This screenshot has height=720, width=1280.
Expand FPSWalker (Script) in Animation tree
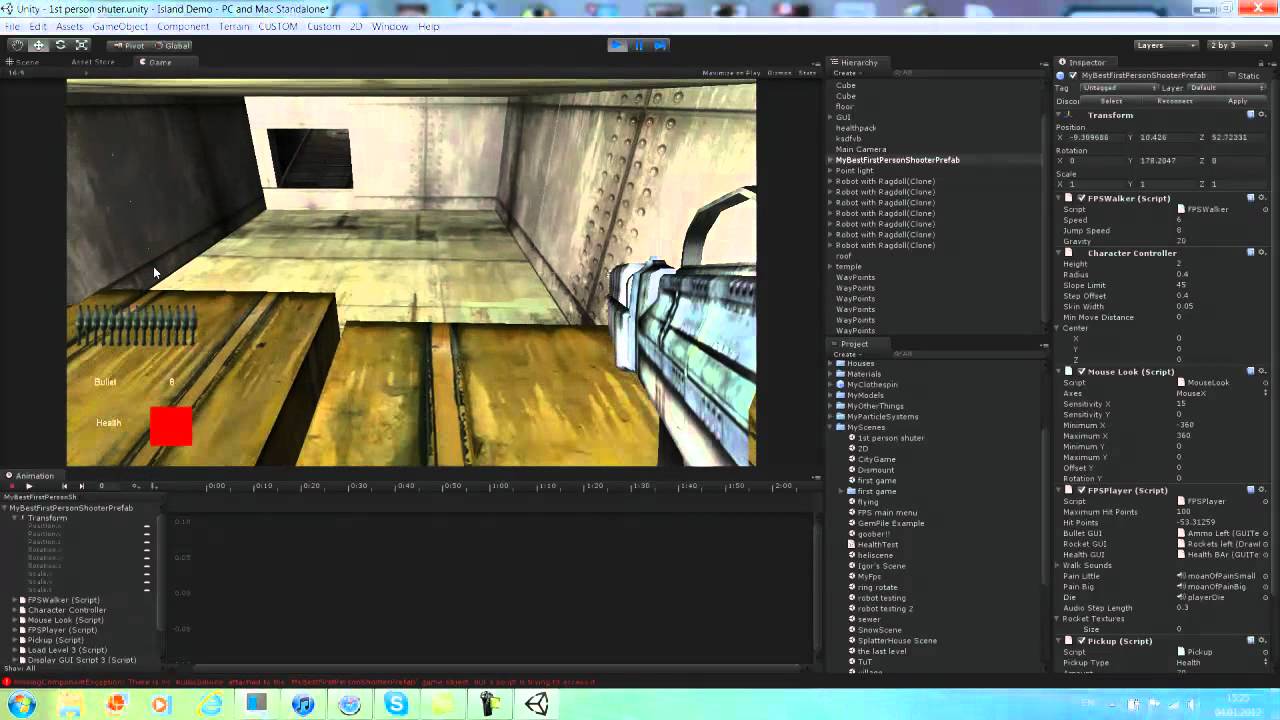coord(14,600)
